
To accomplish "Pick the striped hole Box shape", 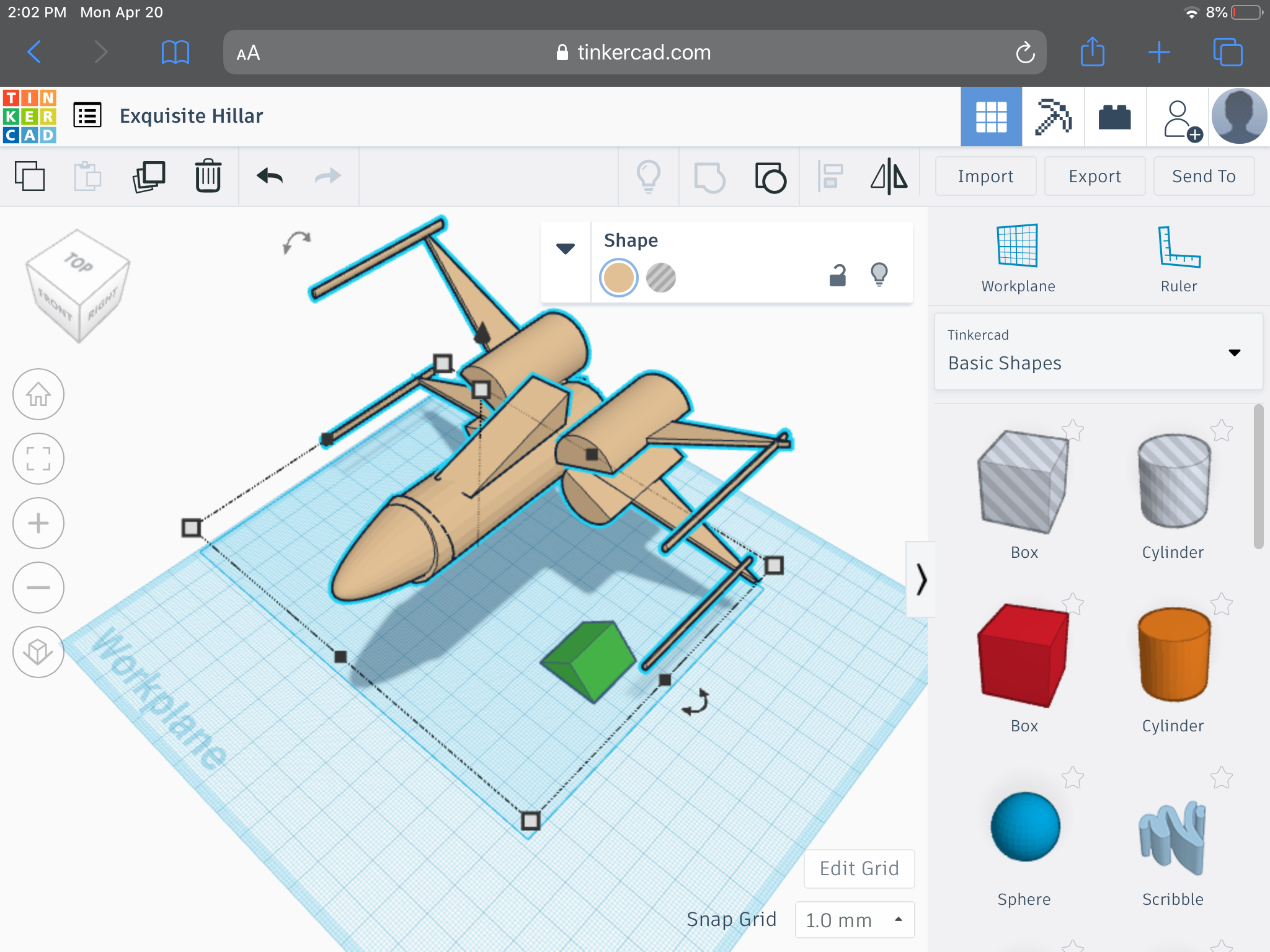I will pos(1023,482).
